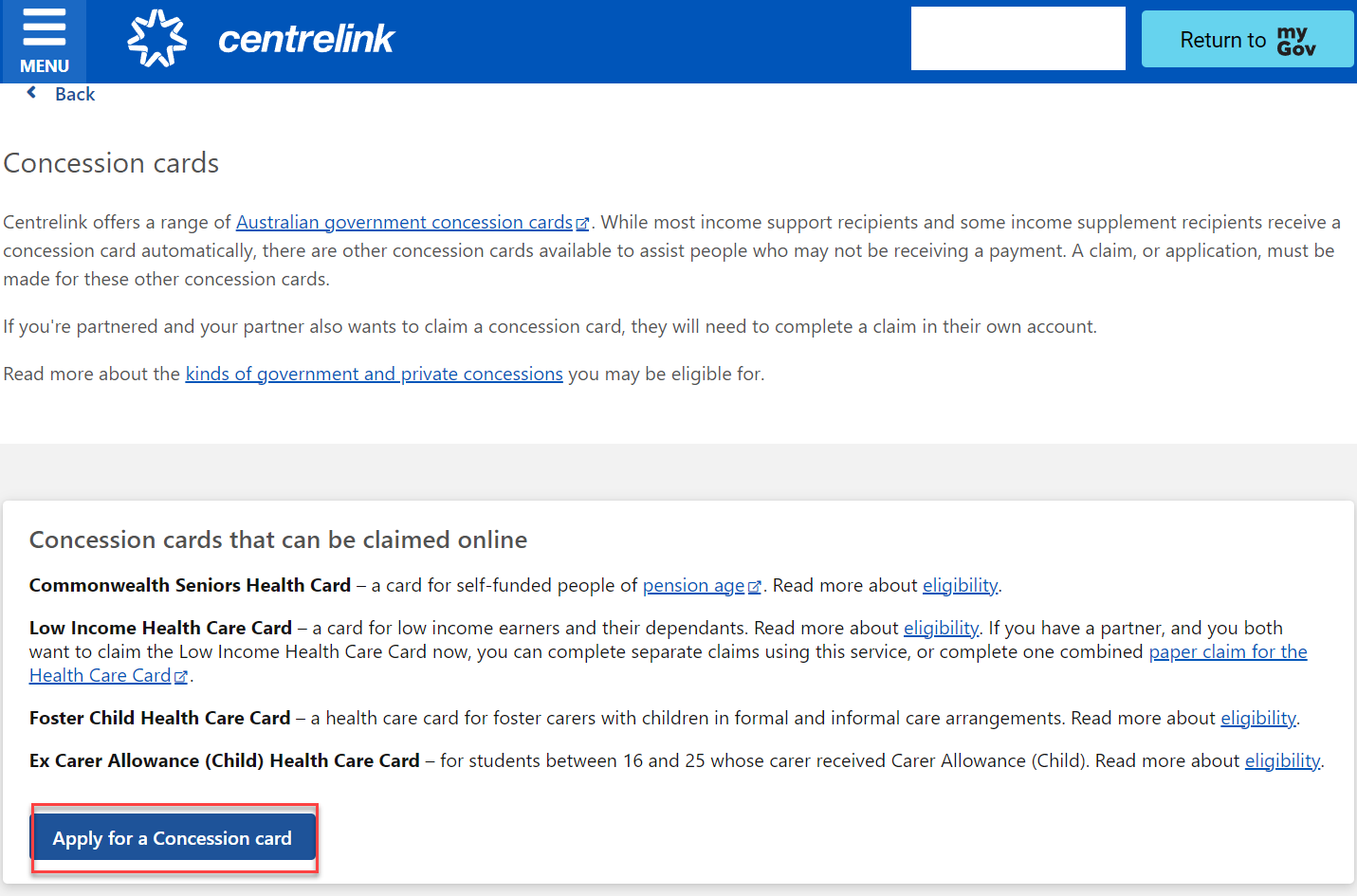Follow the 'pension age' link
Viewport: 1357px width, 896px height.
point(693,585)
